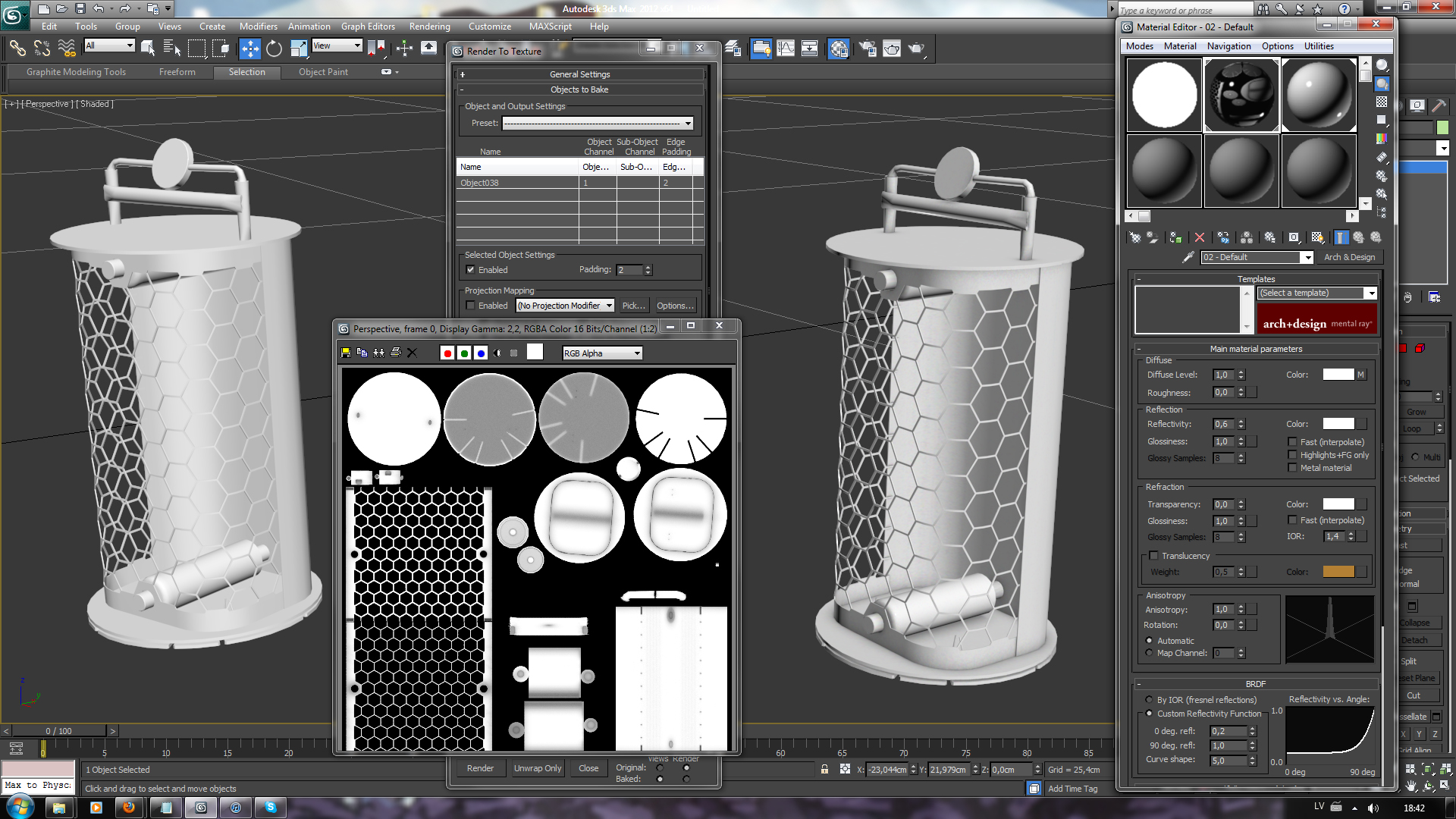Open the Select a template dropdown
Screen dimensions: 1456x819
point(1316,293)
